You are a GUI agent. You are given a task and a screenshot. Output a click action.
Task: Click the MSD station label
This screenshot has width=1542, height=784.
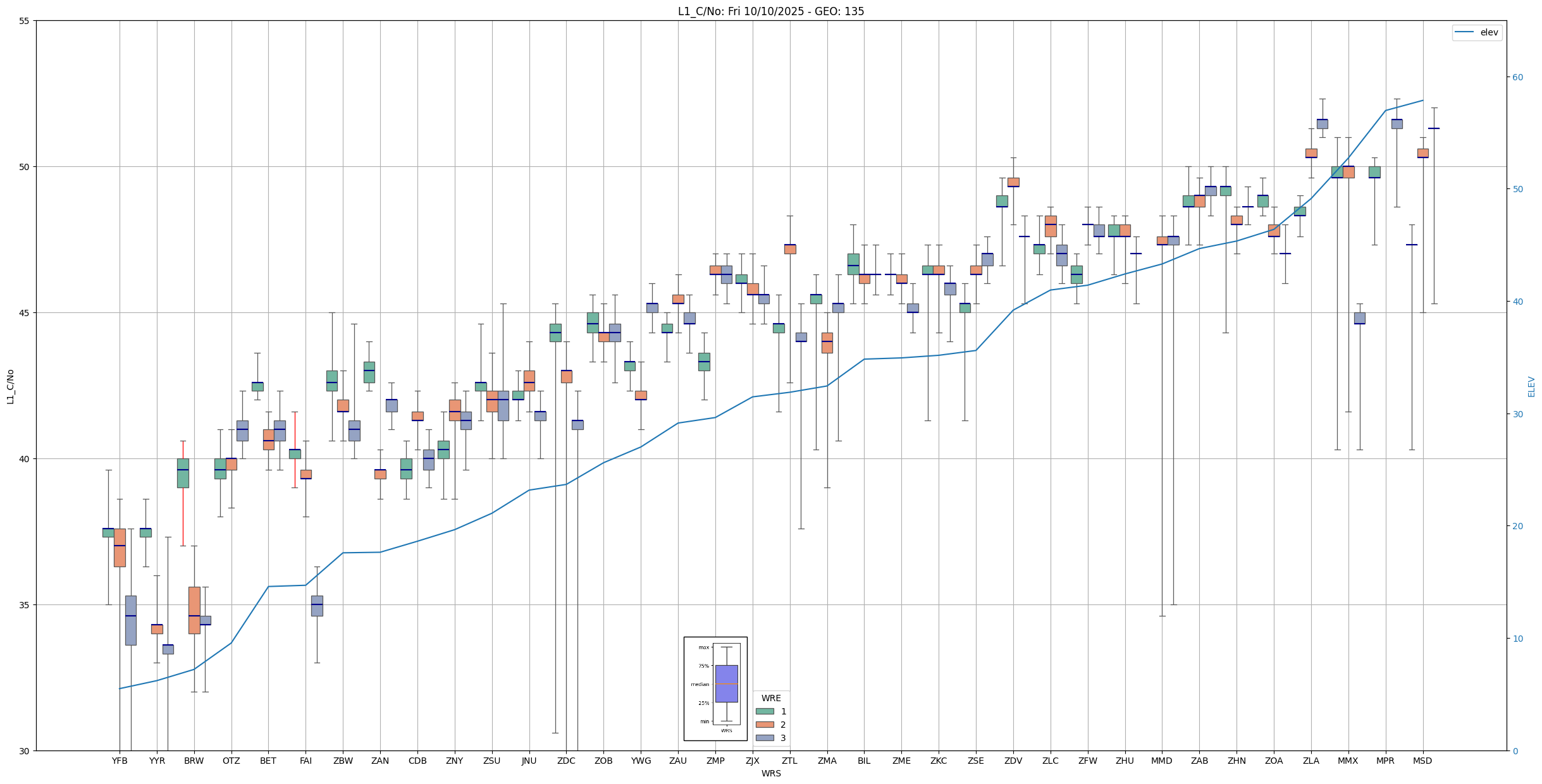[1422, 761]
